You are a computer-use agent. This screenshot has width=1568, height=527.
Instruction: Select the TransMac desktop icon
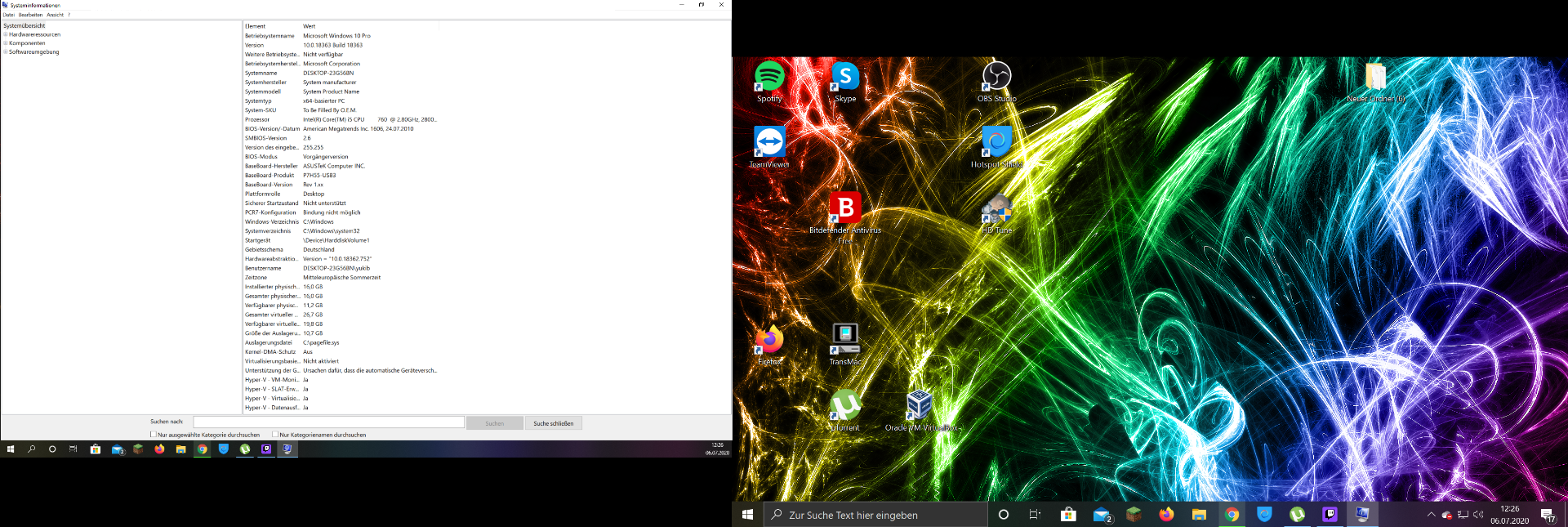click(845, 344)
